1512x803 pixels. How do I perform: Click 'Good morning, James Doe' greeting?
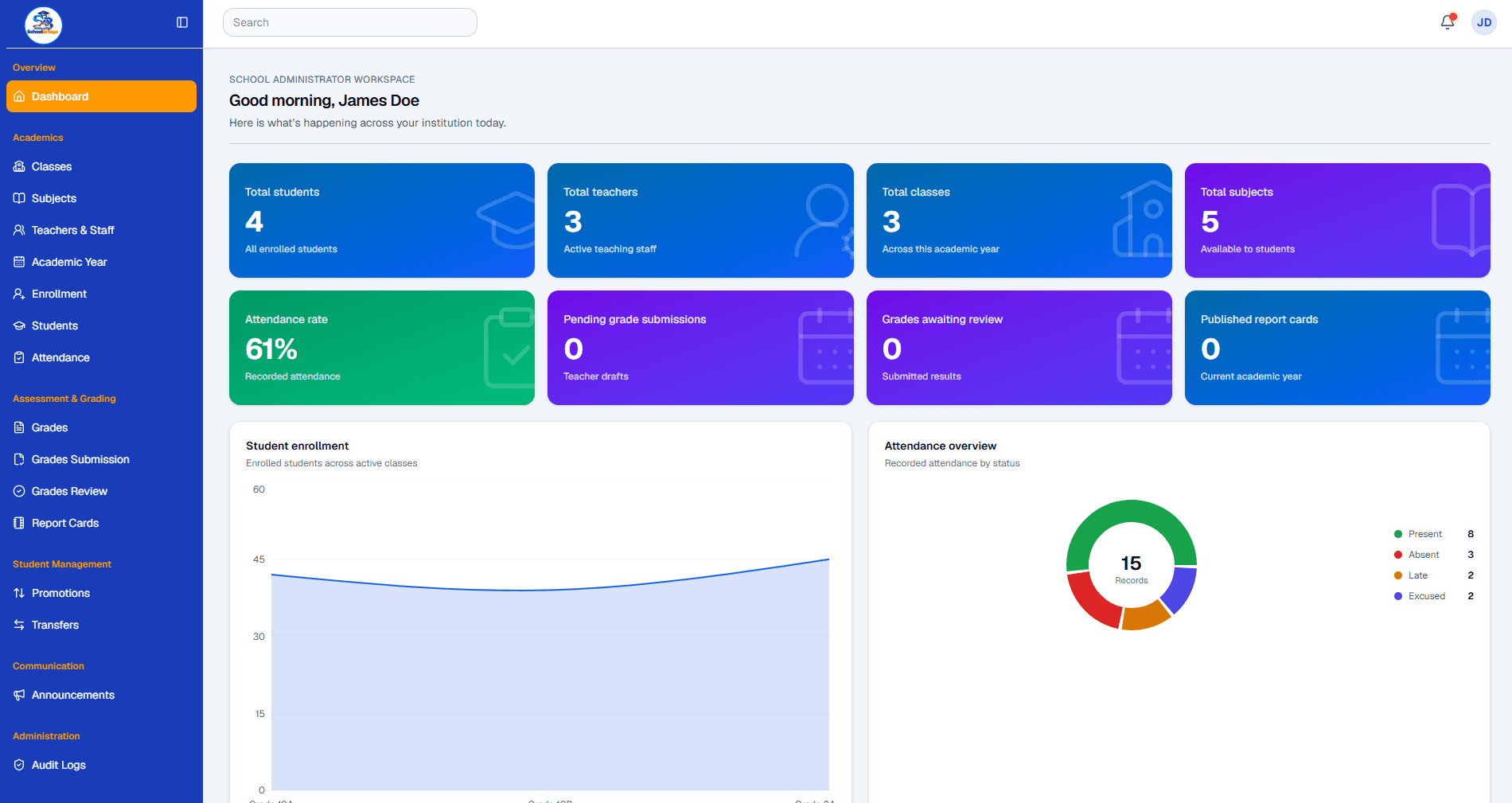[x=324, y=100]
